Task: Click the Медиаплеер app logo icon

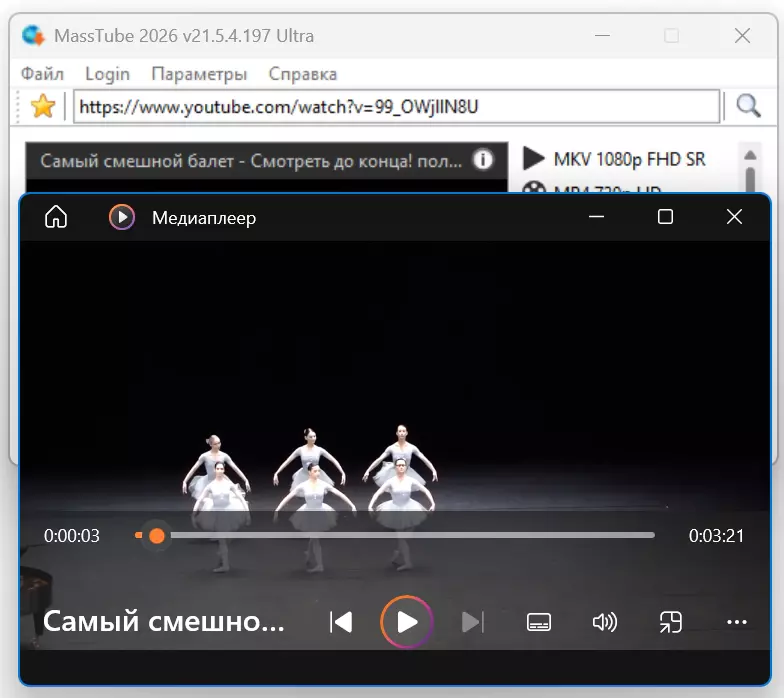Action: [x=122, y=217]
